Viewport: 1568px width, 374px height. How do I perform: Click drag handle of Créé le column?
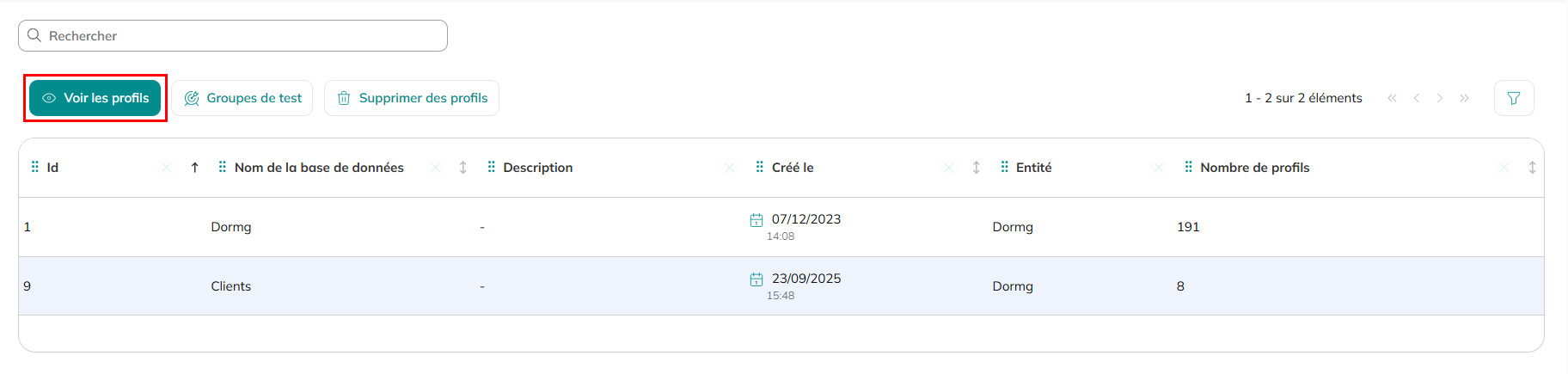[760, 167]
